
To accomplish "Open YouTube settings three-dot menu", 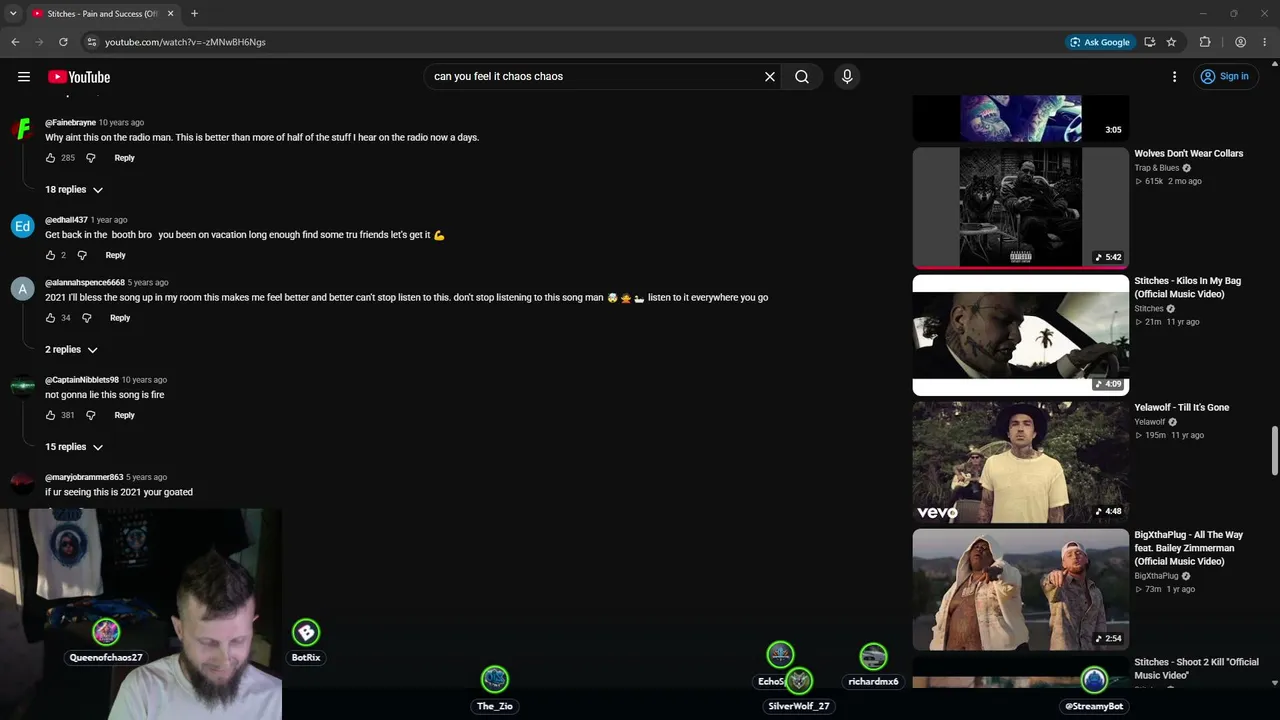I will coord(1175,77).
